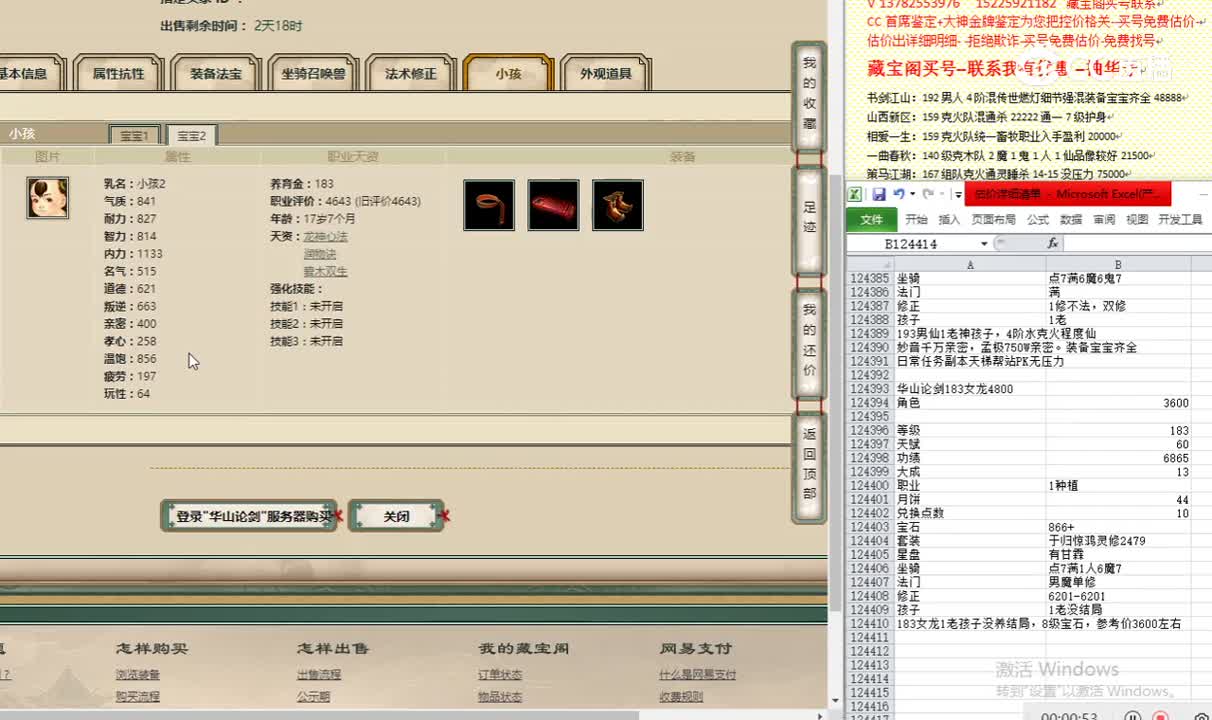
Task: Select the 宝宝1 sub-tab
Action: [134, 136]
